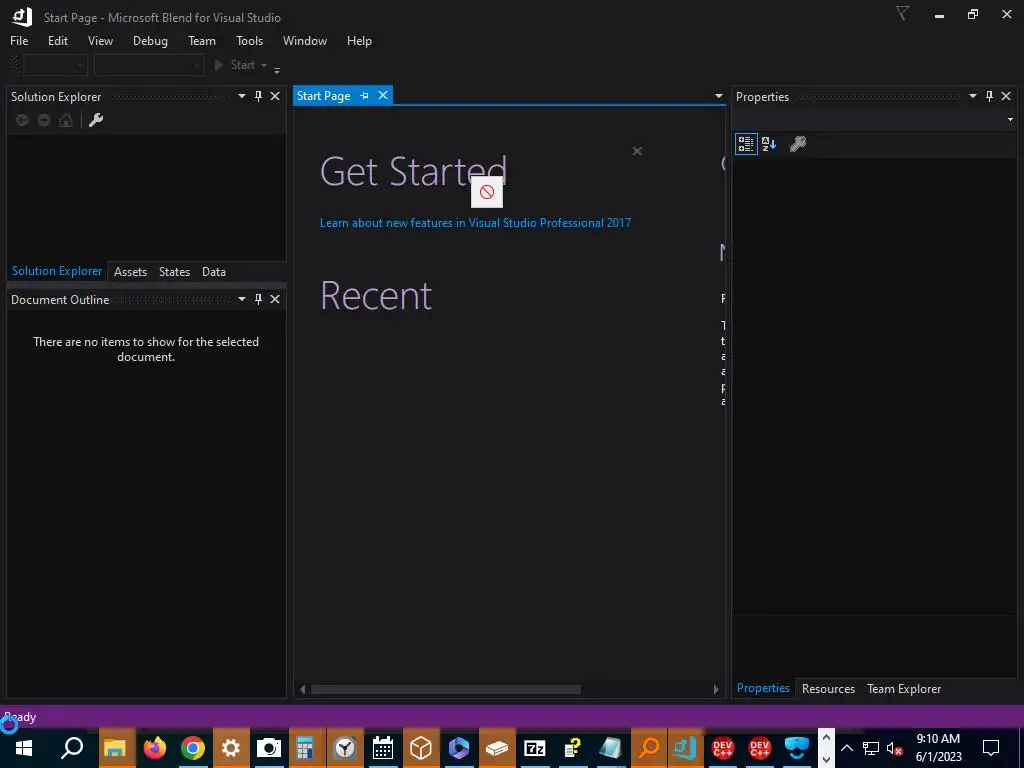This screenshot has width=1024, height=768.
Task: Click Property Pages wrench icon in Properties
Action: pos(797,144)
